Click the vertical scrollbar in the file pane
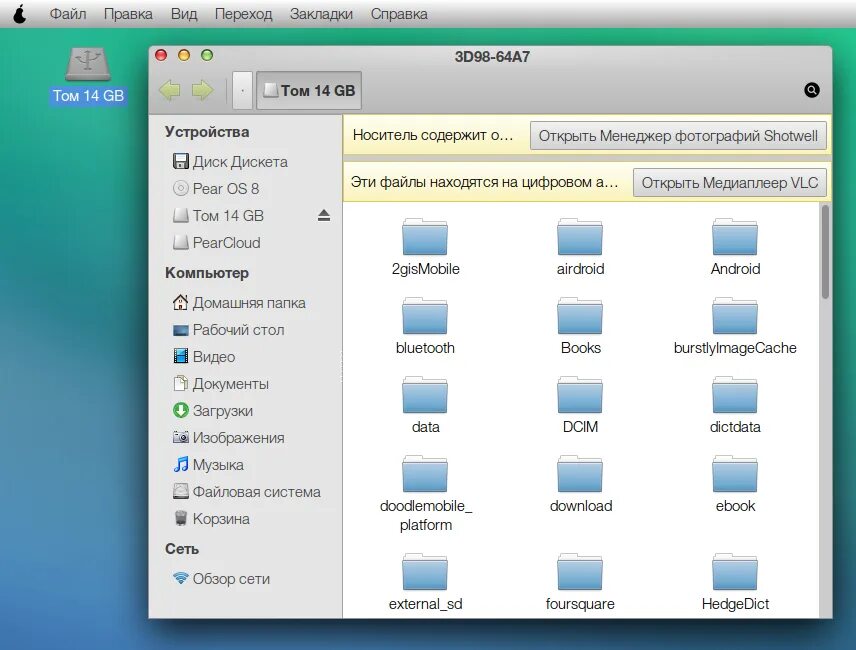This screenshot has height=650, width=856. (825, 252)
